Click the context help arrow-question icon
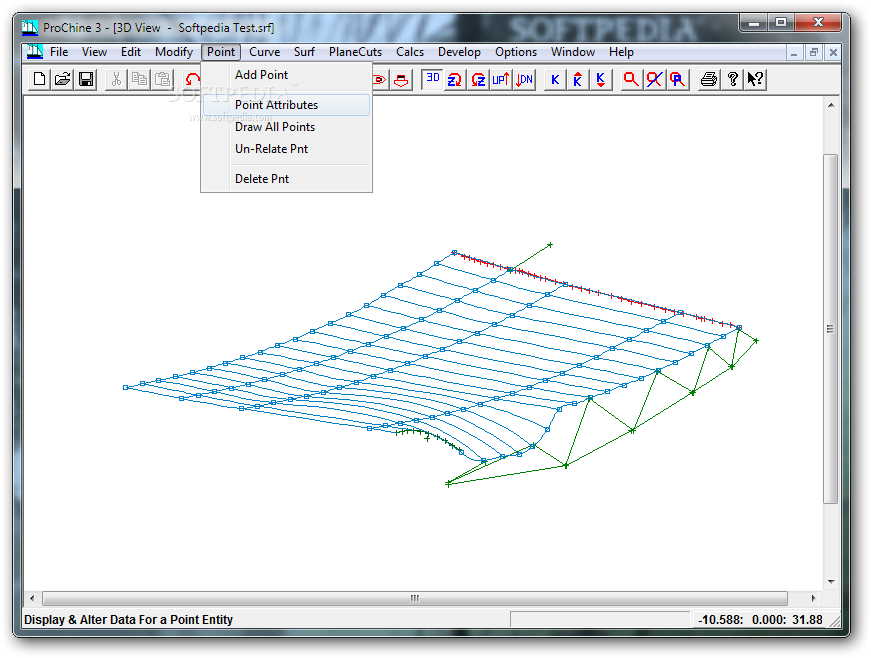Viewport: 871px width, 658px height. (x=755, y=79)
